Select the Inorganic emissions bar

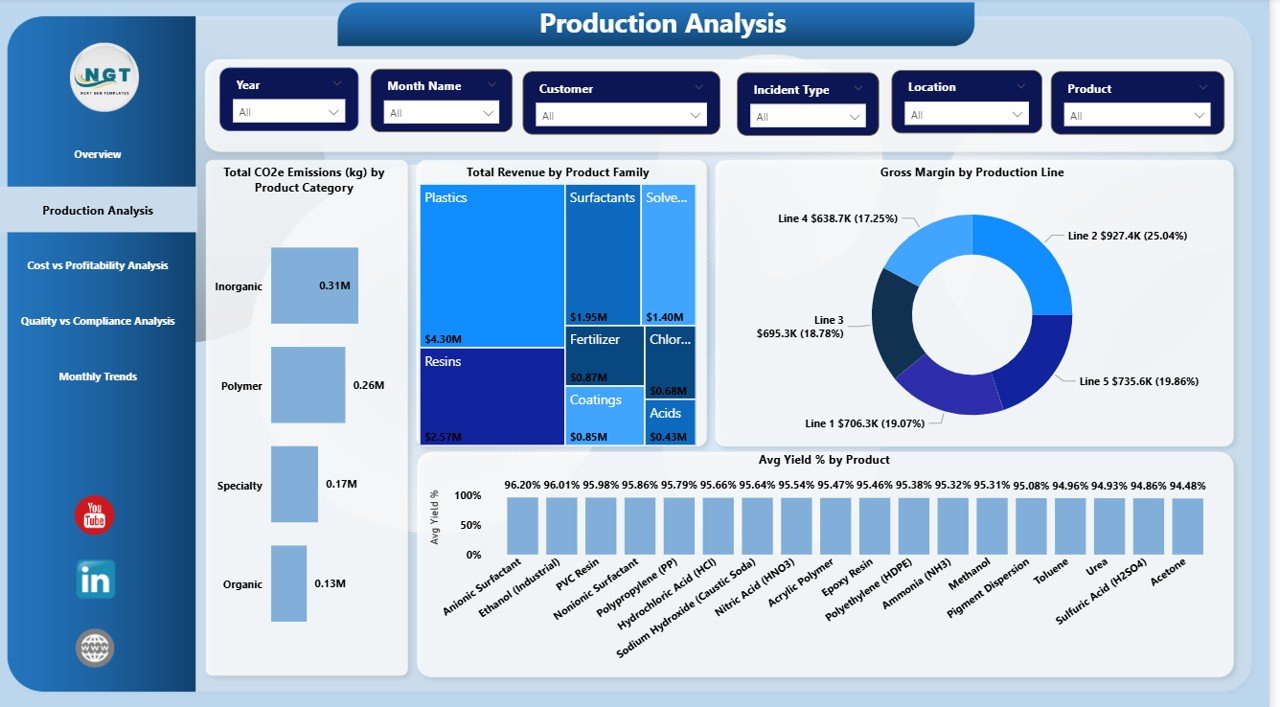tap(314, 286)
